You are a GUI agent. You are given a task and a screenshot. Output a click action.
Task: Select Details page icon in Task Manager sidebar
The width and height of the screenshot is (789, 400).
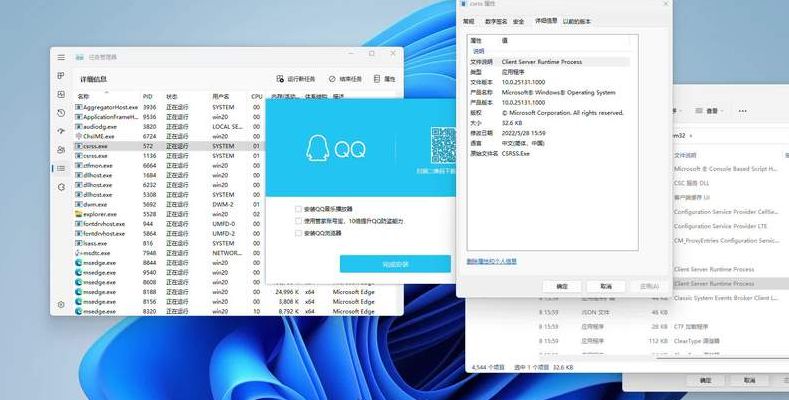point(61,168)
